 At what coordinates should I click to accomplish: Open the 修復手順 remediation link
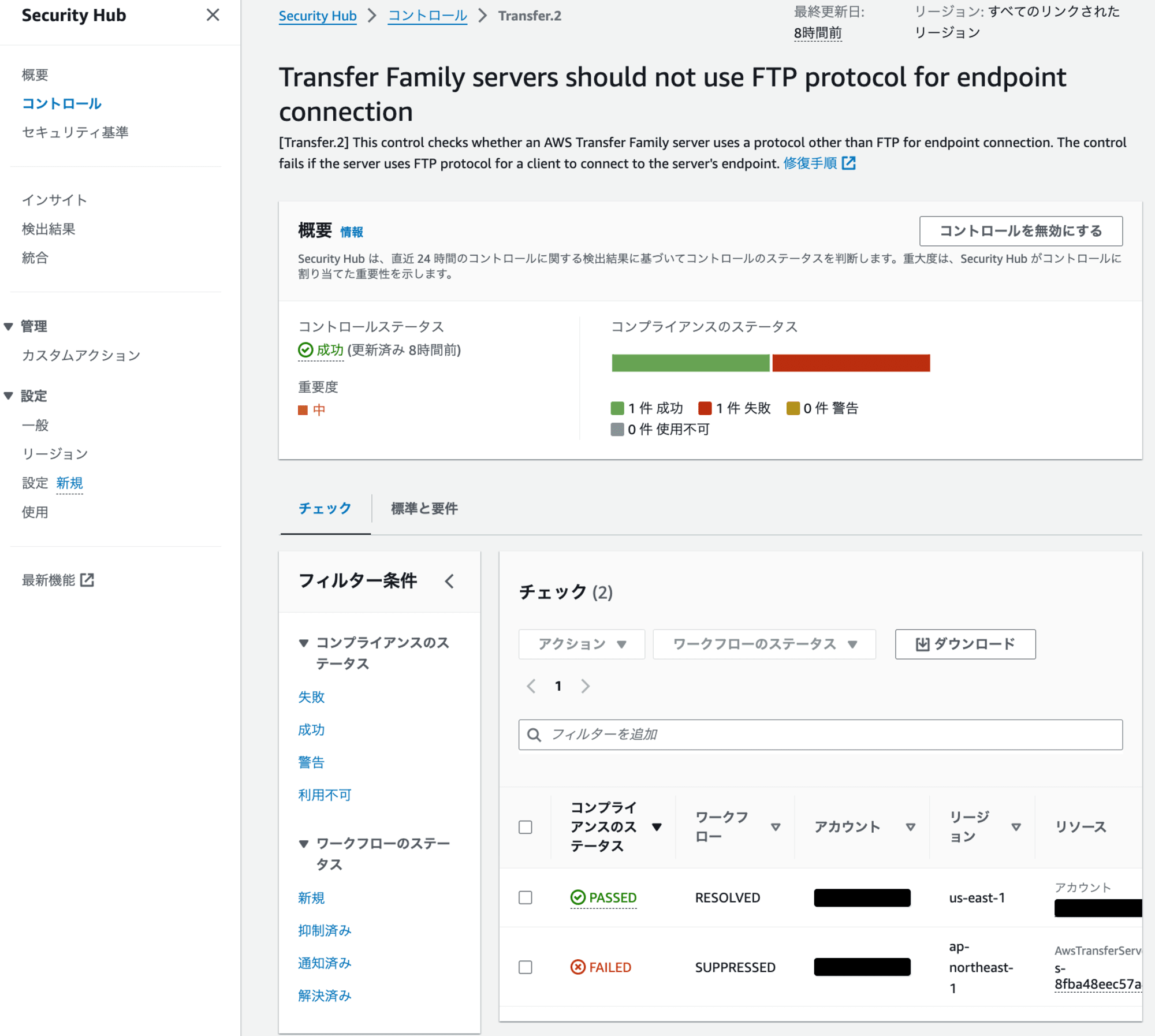coord(810,163)
